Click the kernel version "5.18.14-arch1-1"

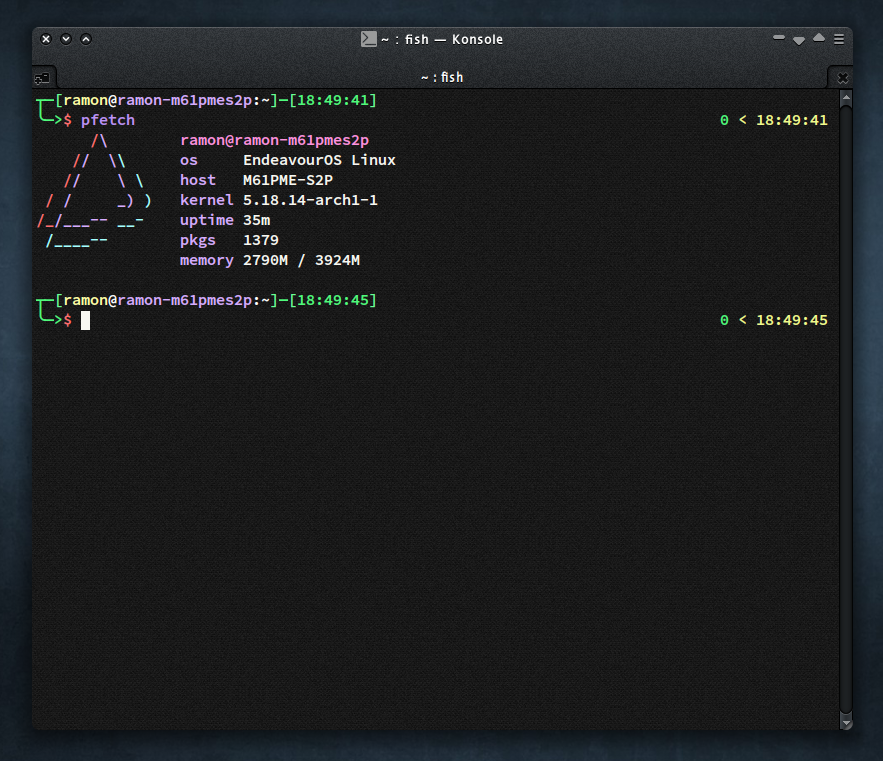click(x=310, y=200)
